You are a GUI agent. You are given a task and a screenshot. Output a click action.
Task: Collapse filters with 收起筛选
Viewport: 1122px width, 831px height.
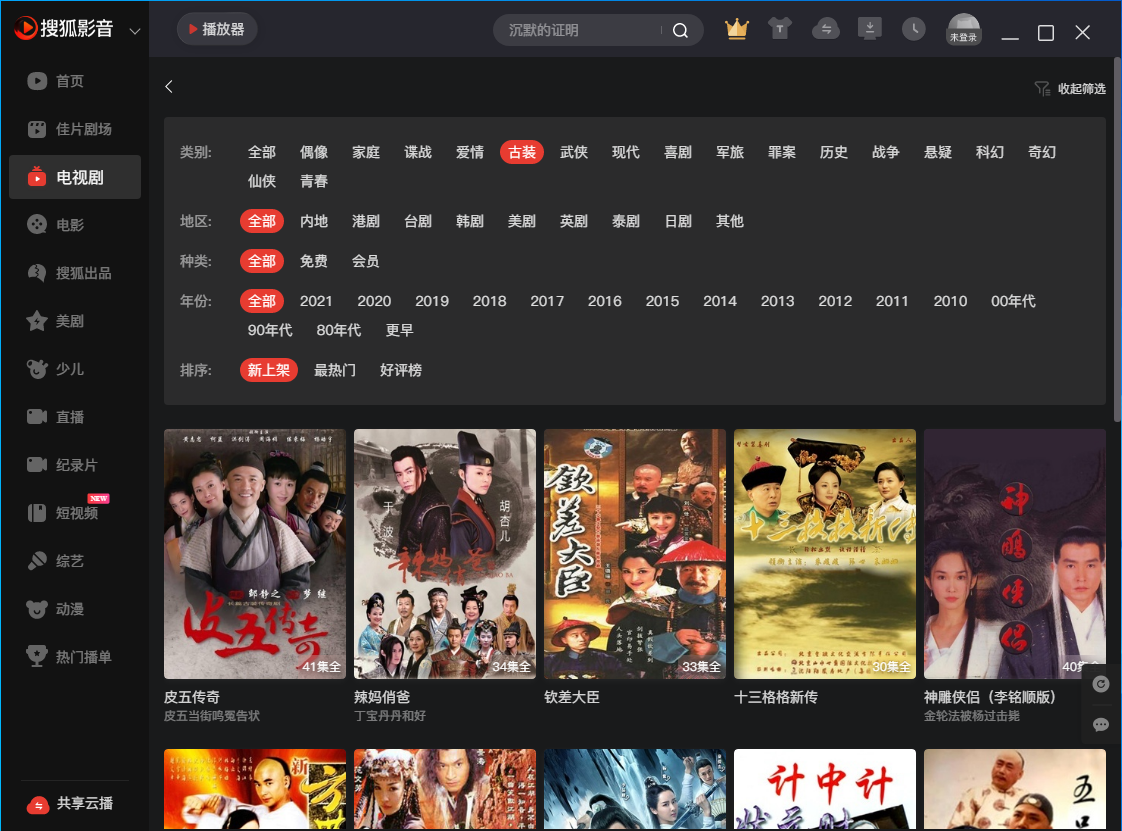pos(1070,88)
